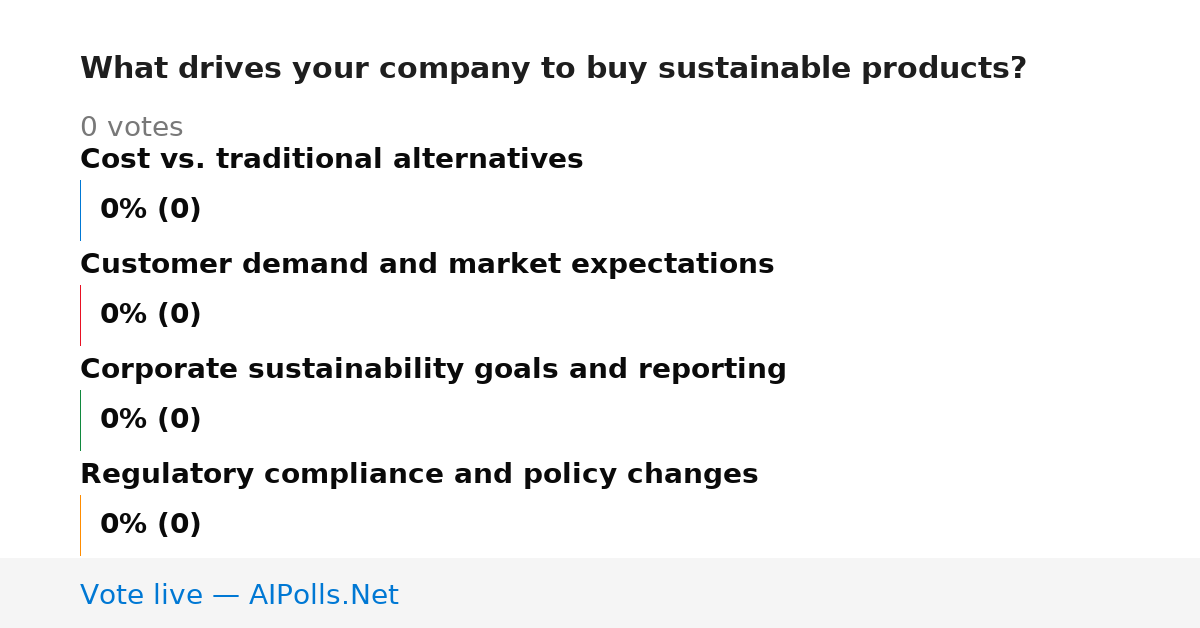Choose Corporate sustainability goals and reporting
This screenshot has height=628, width=1200.
(x=433, y=369)
